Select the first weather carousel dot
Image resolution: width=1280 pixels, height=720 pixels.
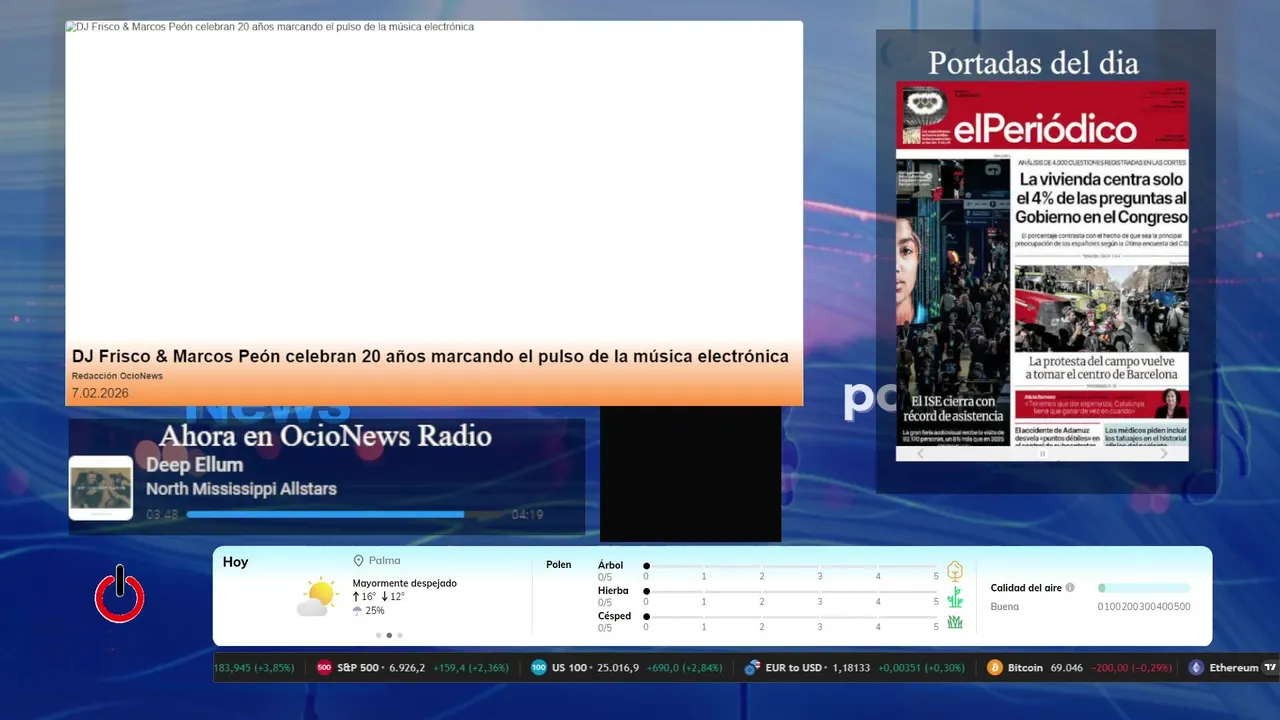click(378, 635)
